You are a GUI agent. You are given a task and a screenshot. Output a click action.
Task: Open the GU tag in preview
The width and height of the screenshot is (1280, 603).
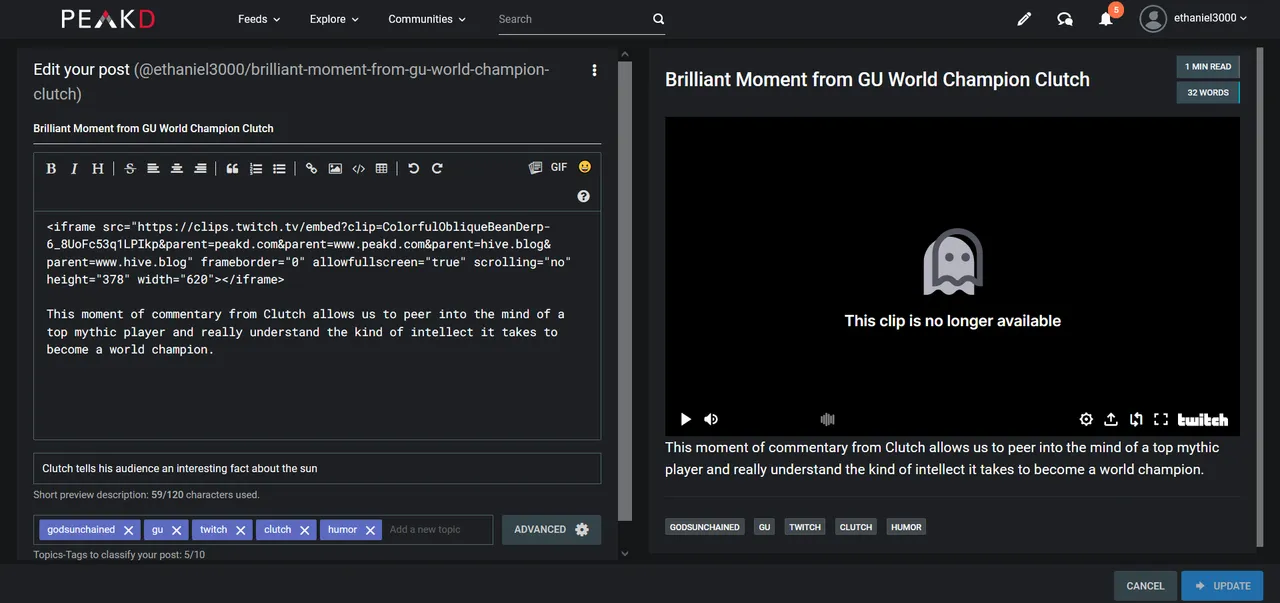765,527
